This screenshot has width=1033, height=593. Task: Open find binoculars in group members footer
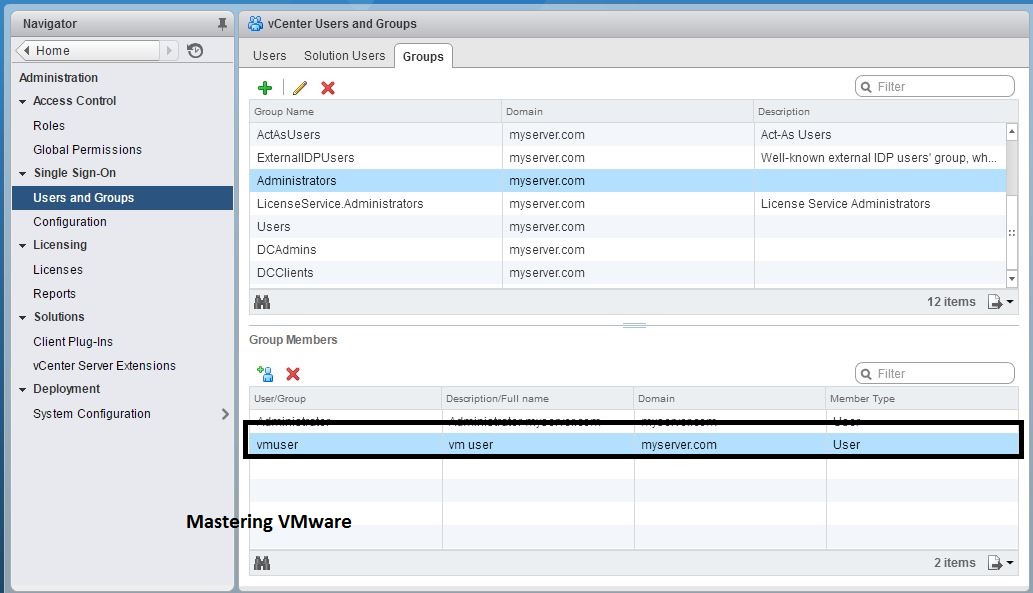(262, 563)
